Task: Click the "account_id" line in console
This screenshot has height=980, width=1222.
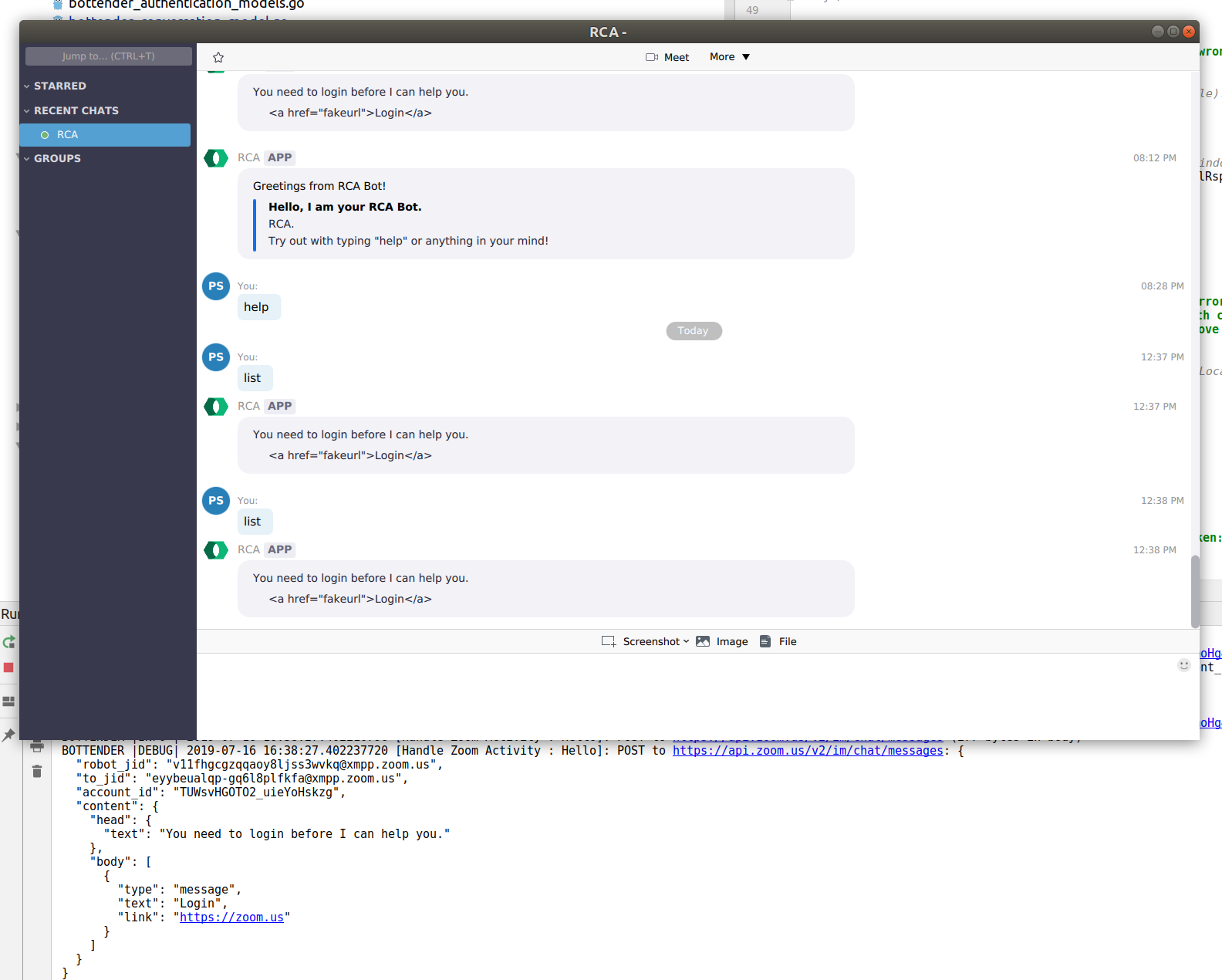Action: pos(211,792)
